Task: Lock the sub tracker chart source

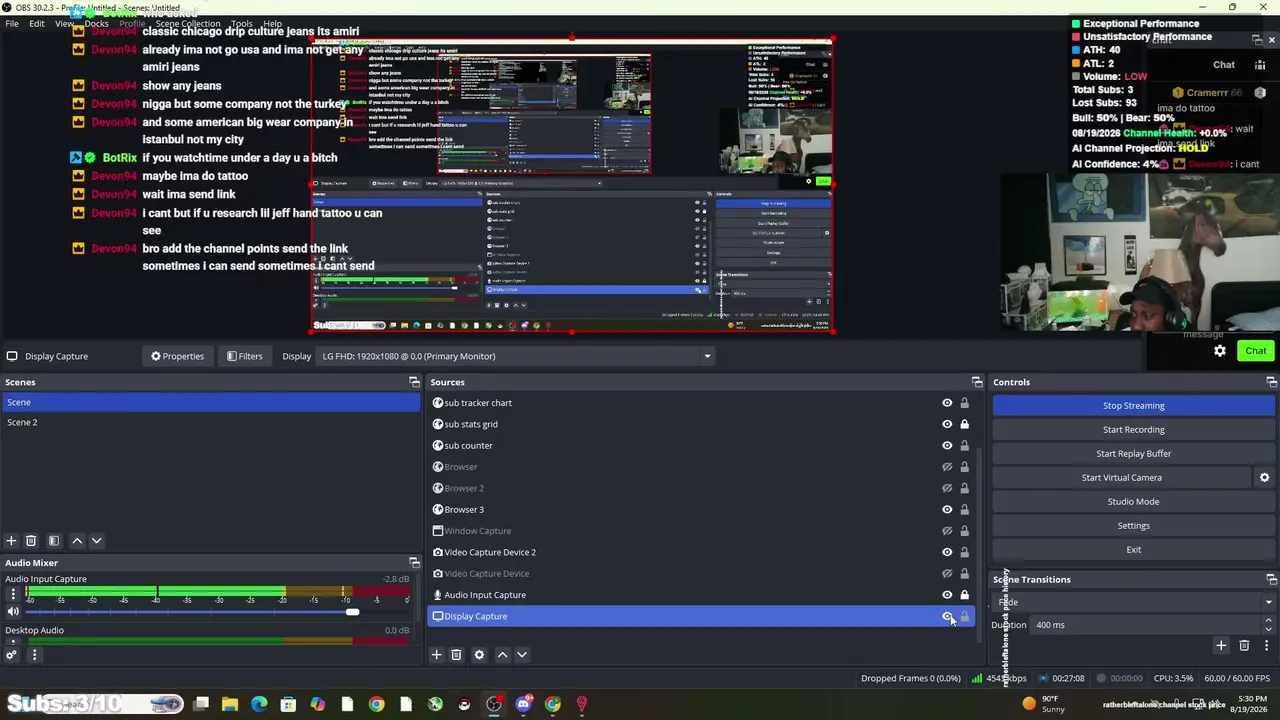Action: tap(964, 403)
